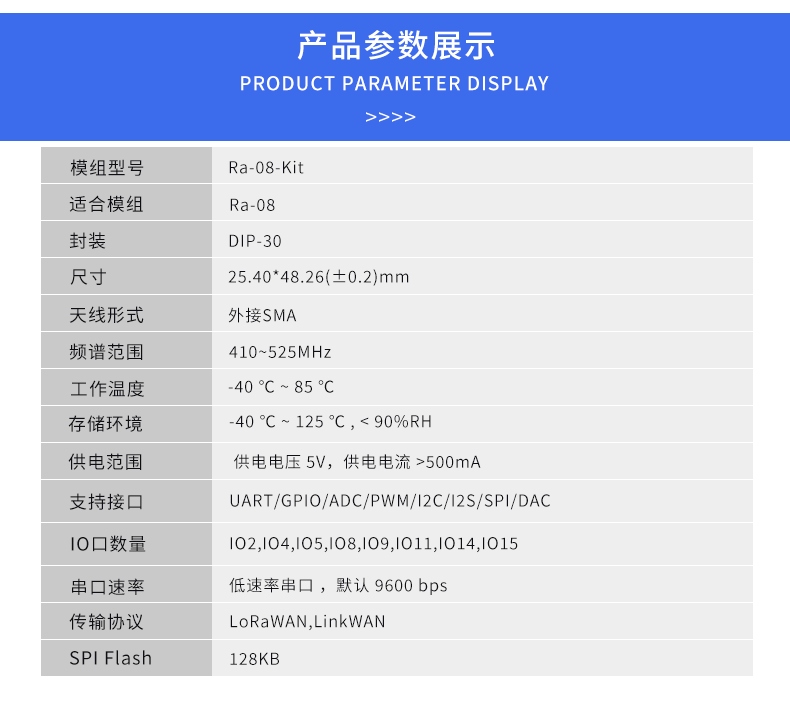The height and width of the screenshot is (702, 790).
Task: Select the '供电电压 5V，供电电流 >500mA' value
Action: (x=357, y=462)
